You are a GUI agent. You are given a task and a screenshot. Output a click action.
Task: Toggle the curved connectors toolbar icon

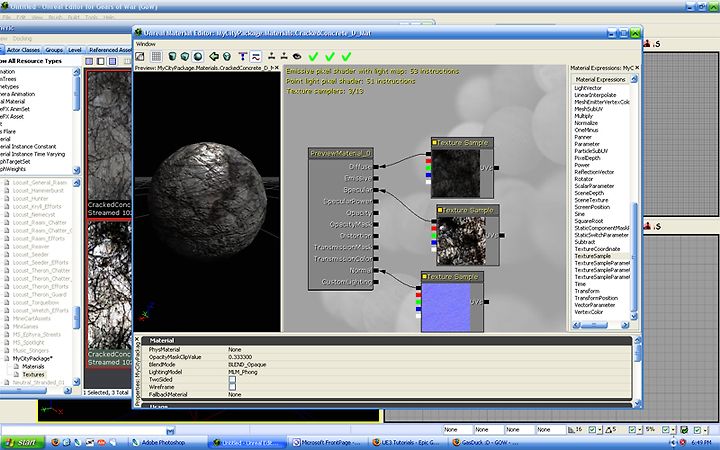click(x=255, y=56)
